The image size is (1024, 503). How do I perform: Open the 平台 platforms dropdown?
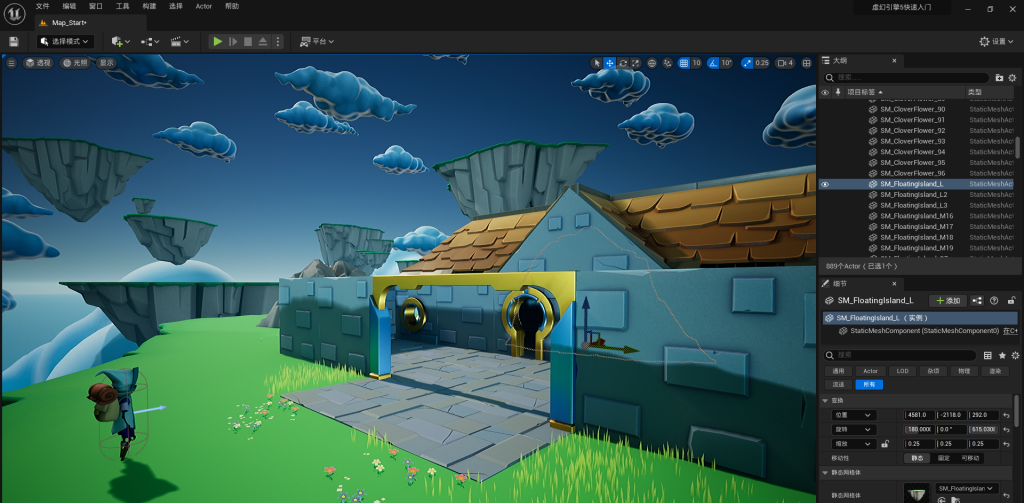click(317, 41)
